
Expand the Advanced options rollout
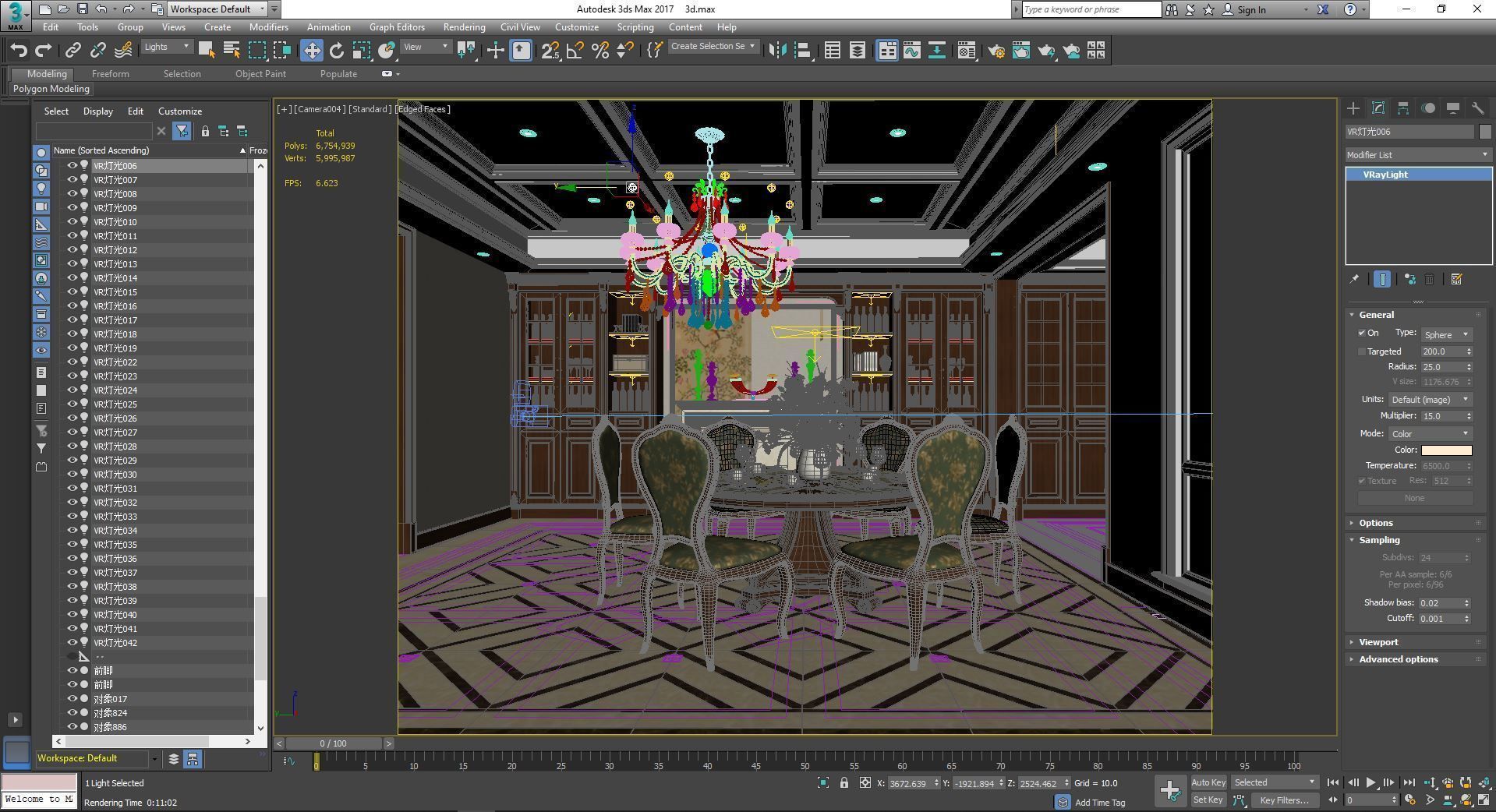point(1399,659)
